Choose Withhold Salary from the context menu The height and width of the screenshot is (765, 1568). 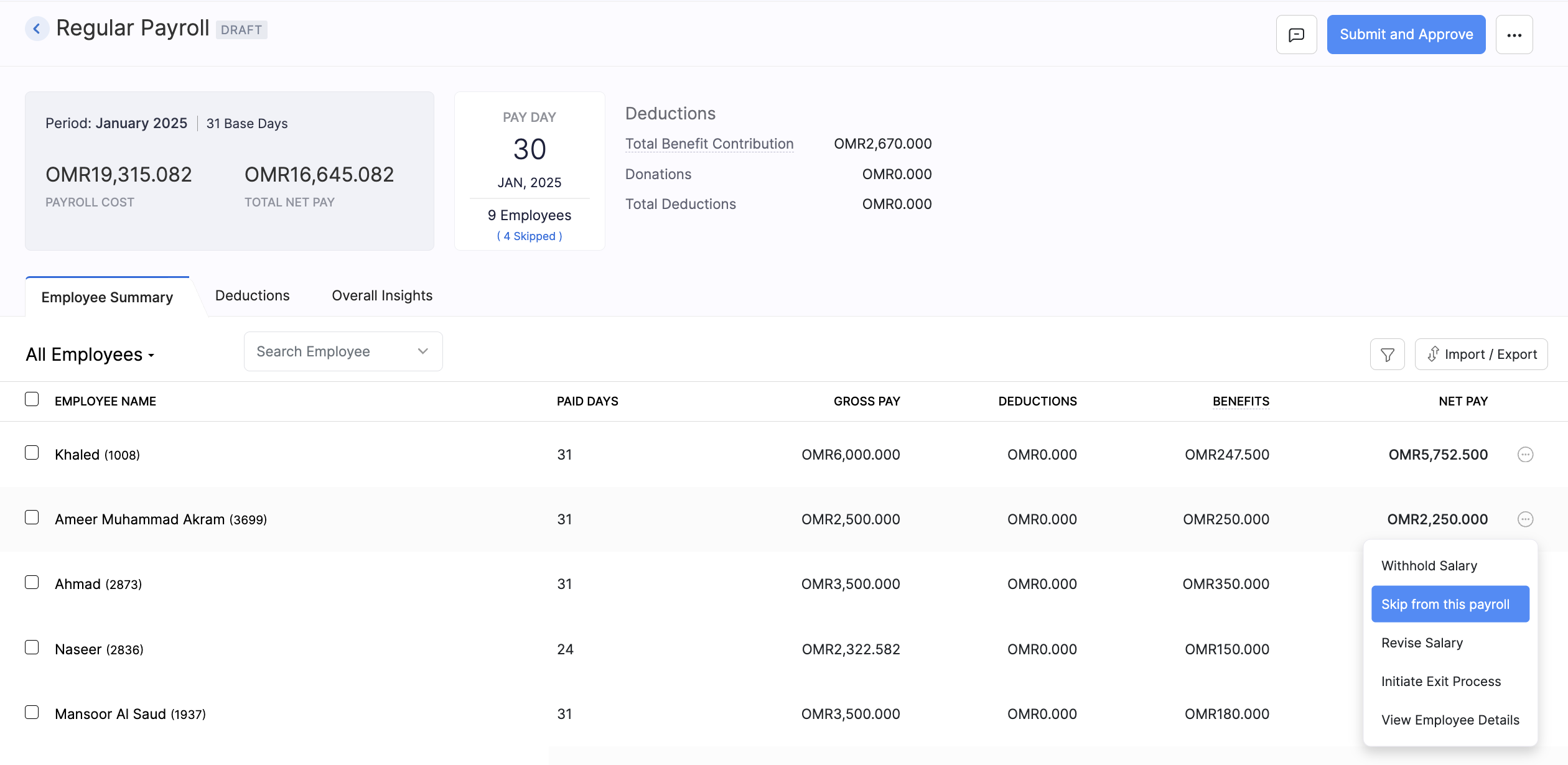tap(1429, 565)
